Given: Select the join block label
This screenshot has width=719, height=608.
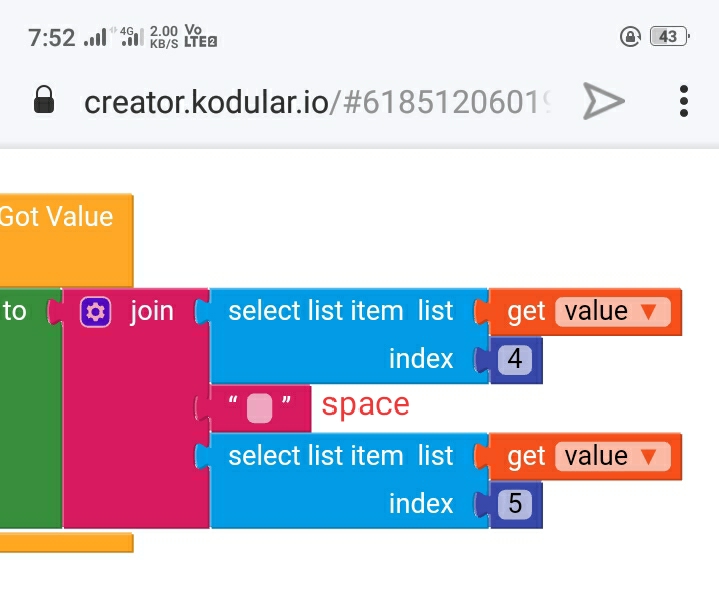Looking at the screenshot, I should pyautogui.click(x=152, y=311).
